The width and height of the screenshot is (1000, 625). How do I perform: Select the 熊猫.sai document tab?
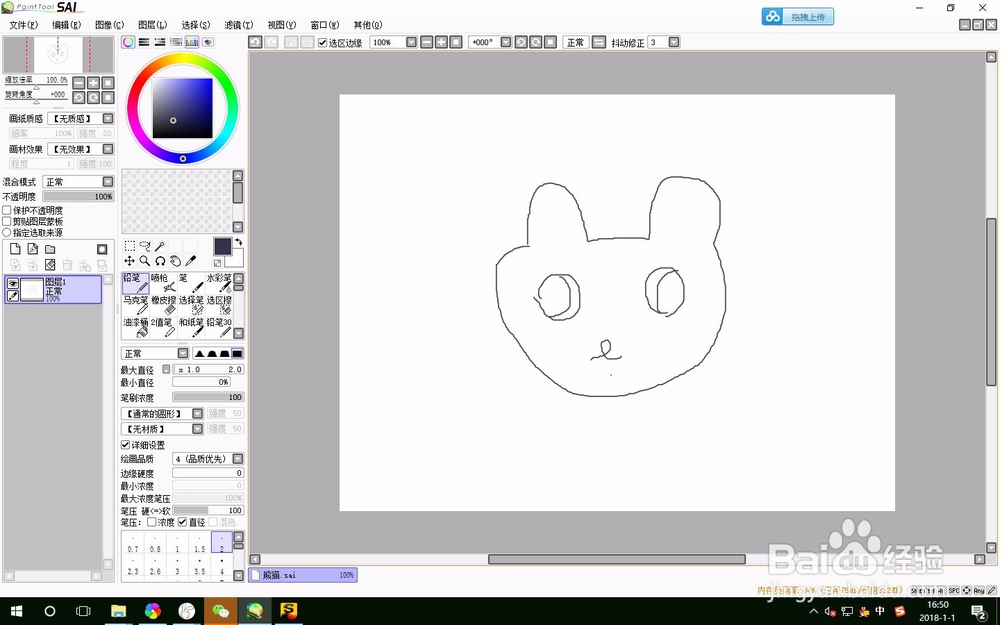click(303, 575)
